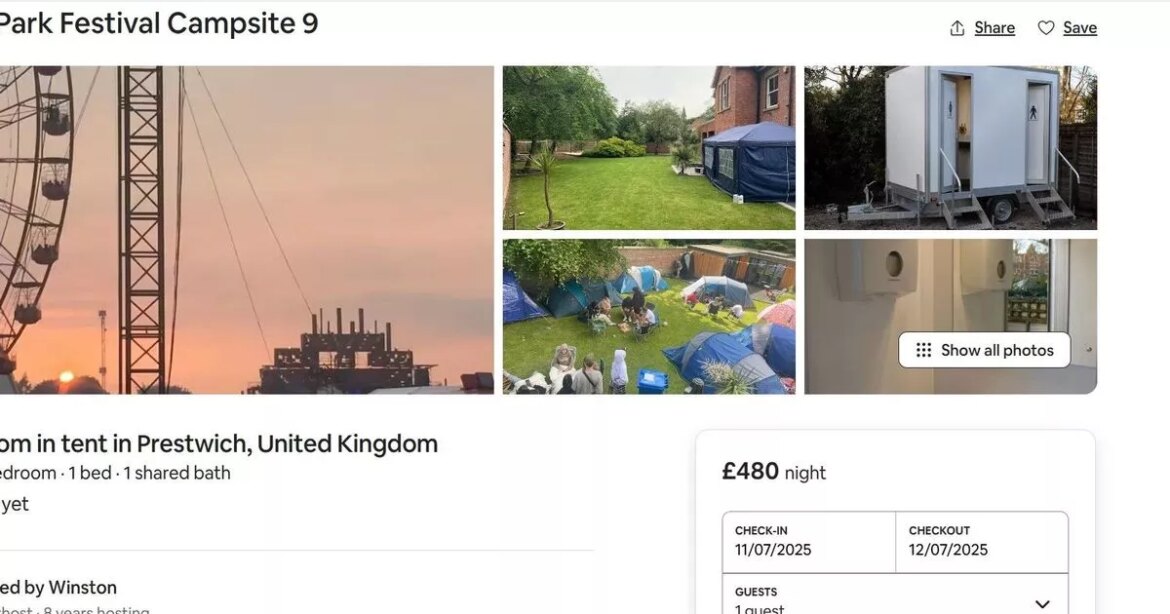
Task: Click the grid icon in Show all photos
Action: [x=923, y=350]
